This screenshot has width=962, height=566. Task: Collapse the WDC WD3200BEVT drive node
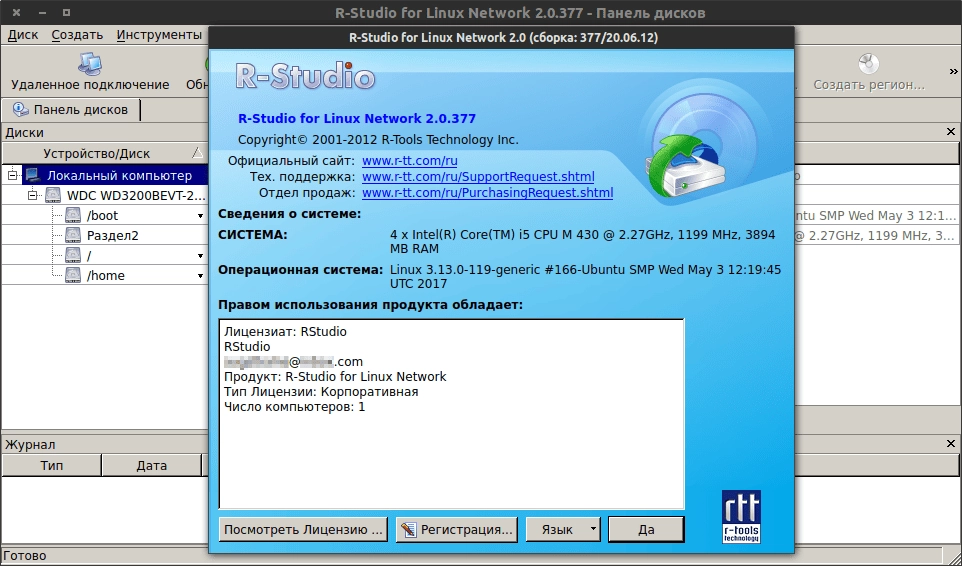pyautogui.click(x=32, y=196)
